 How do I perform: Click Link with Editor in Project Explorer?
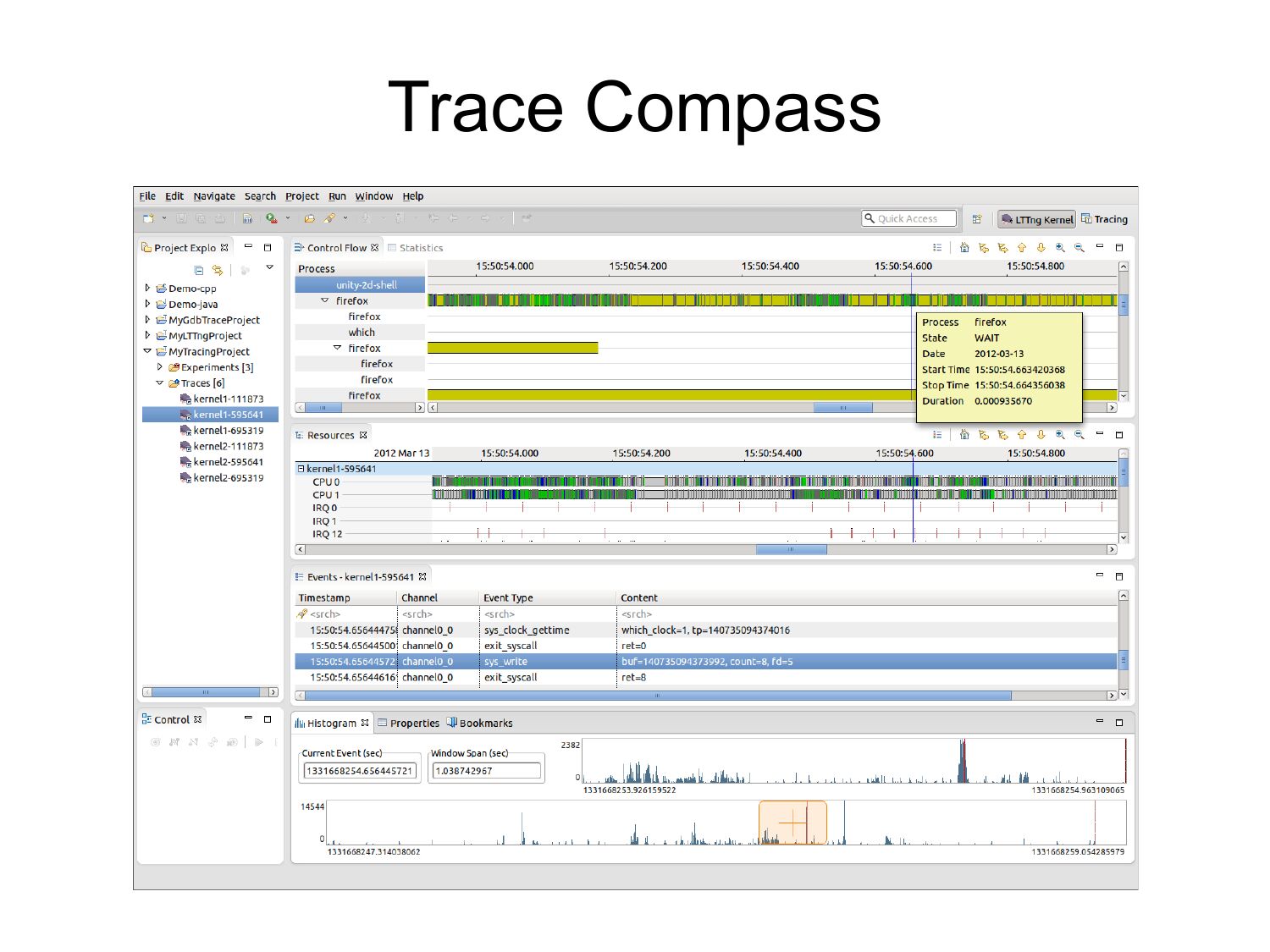[218, 271]
